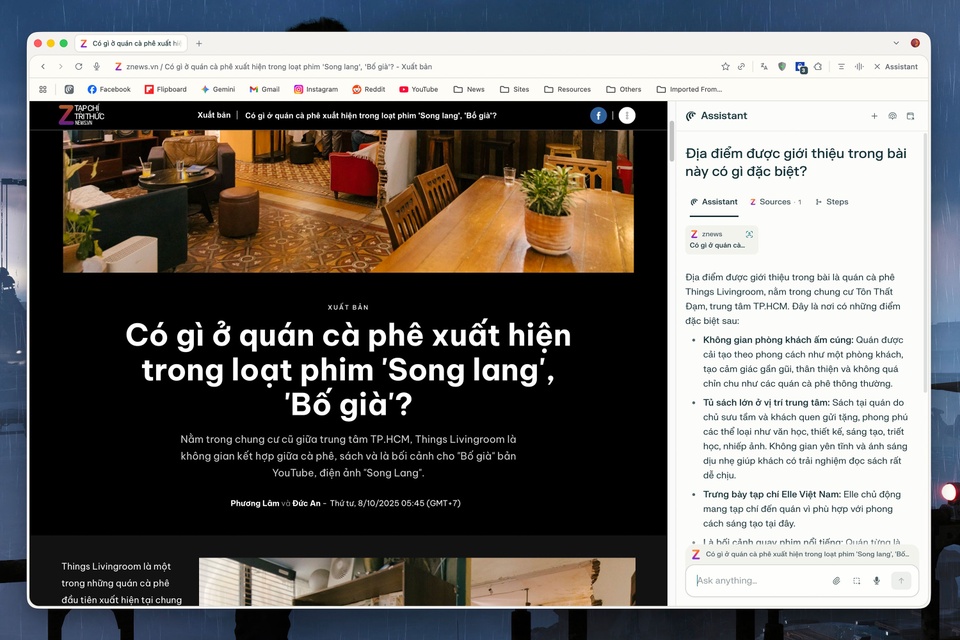Screen dimensions: 960x640
Task: Open the page translate icon
Action: click(764, 66)
